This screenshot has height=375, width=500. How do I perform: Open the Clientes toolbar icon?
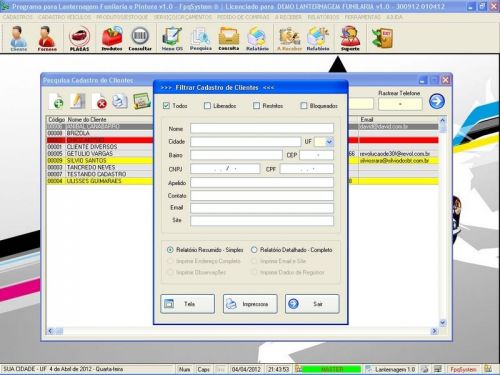18,38
